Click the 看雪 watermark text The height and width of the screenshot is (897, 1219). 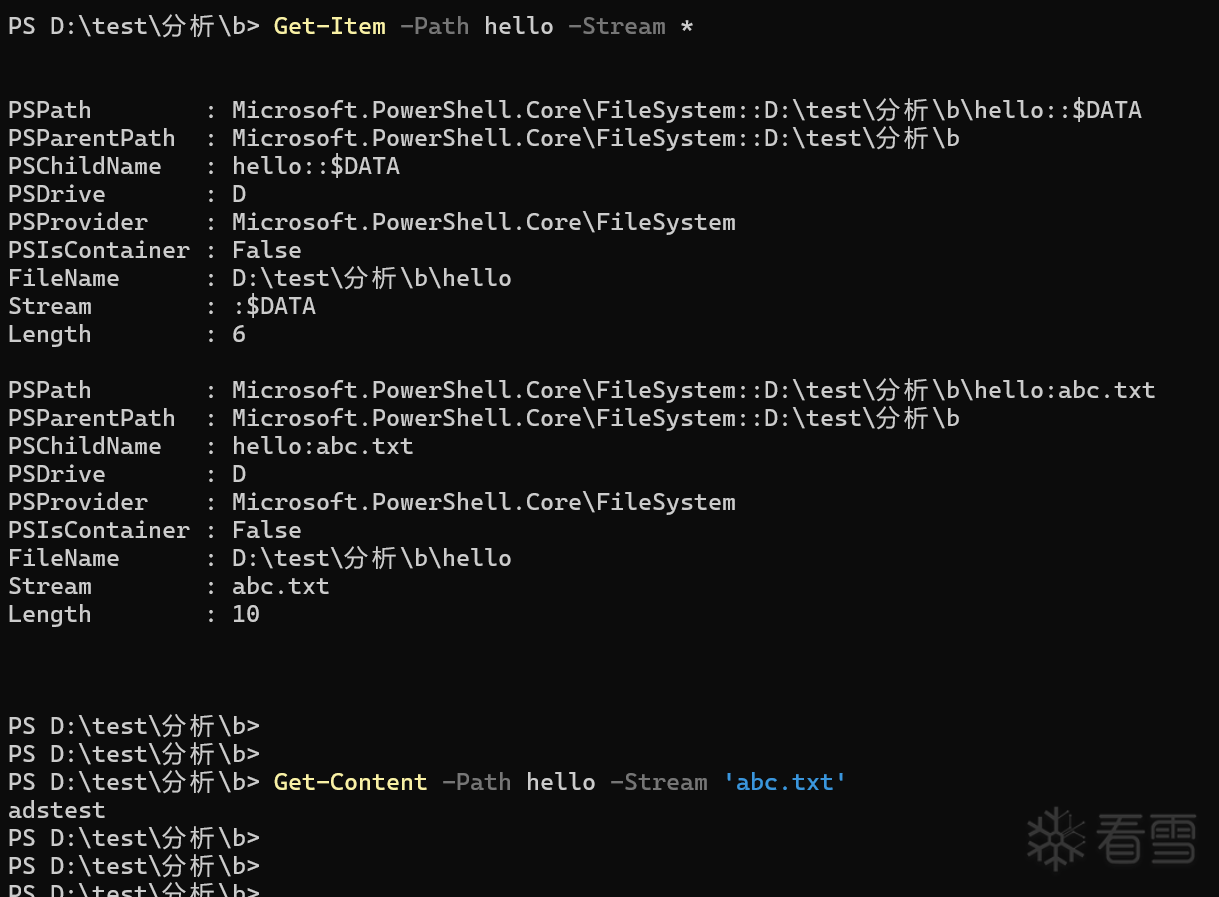[x=1146, y=839]
